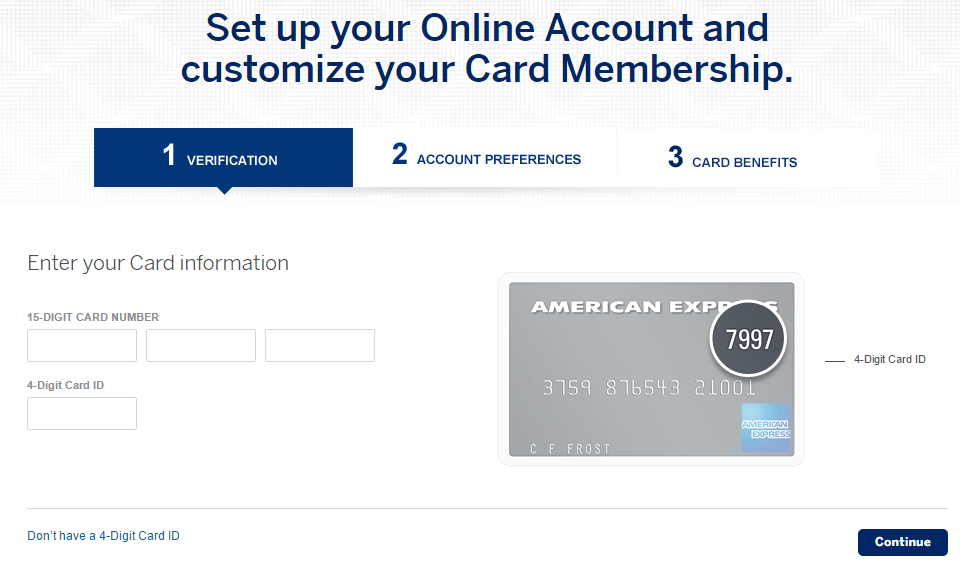Select the Verification step tab

223,157
